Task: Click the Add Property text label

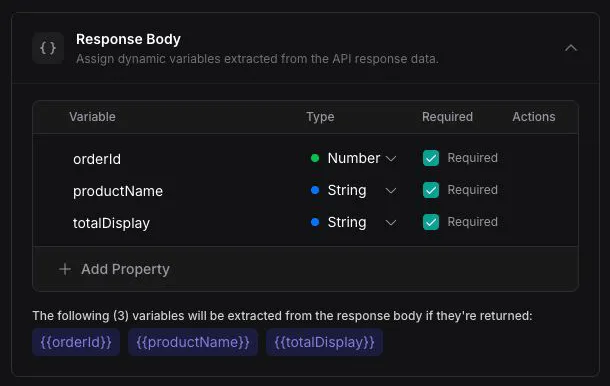Action: pyautogui.click(x=125, y=269)
